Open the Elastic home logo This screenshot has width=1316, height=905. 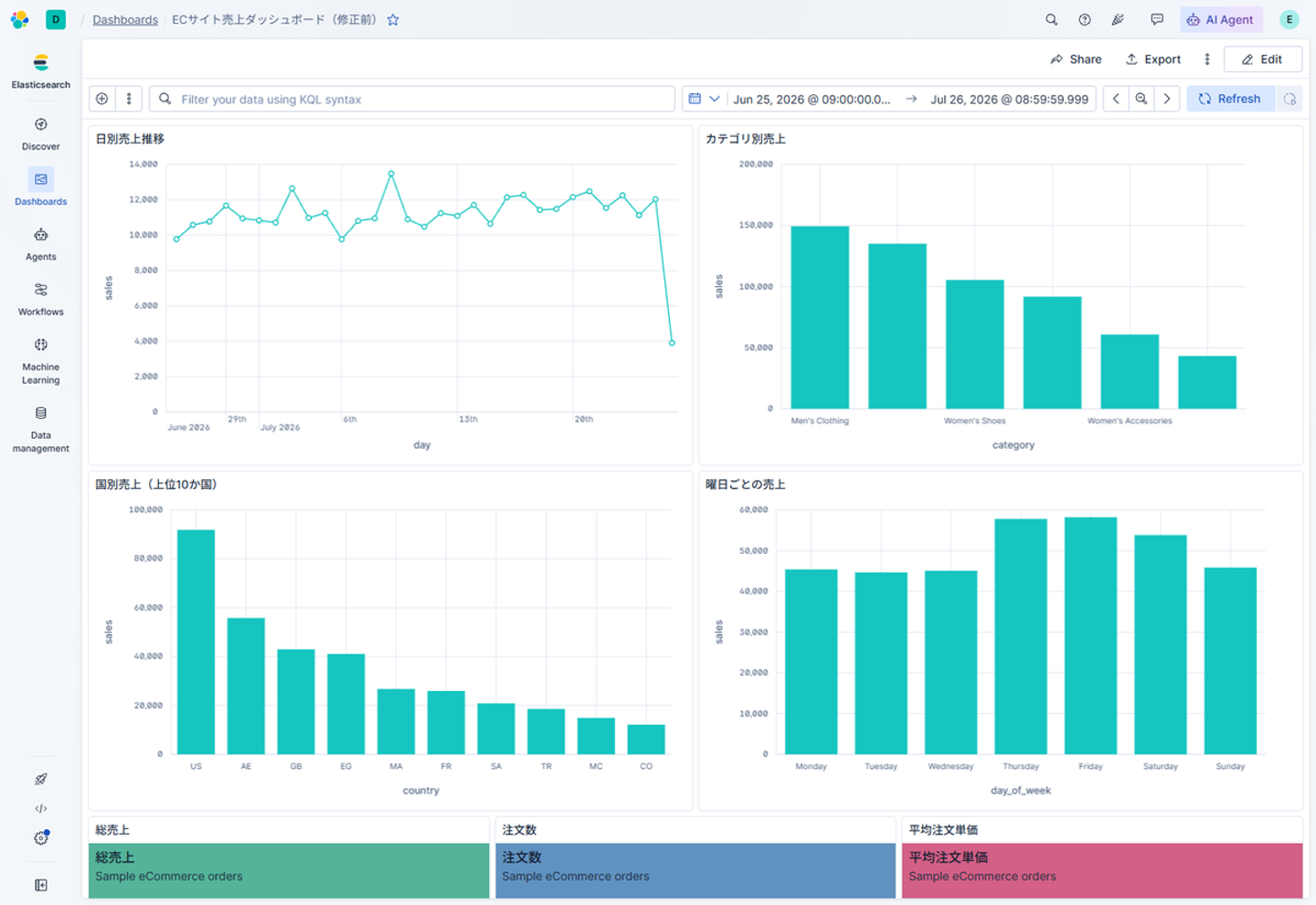[19, 19]
